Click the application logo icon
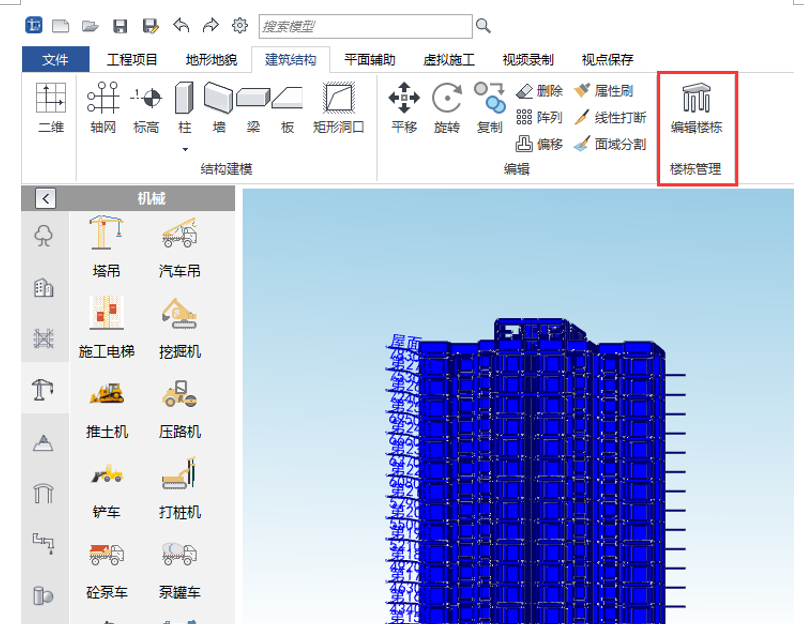Screen dimensions: 804x624 pyautogui.click(x=34, y=25)
